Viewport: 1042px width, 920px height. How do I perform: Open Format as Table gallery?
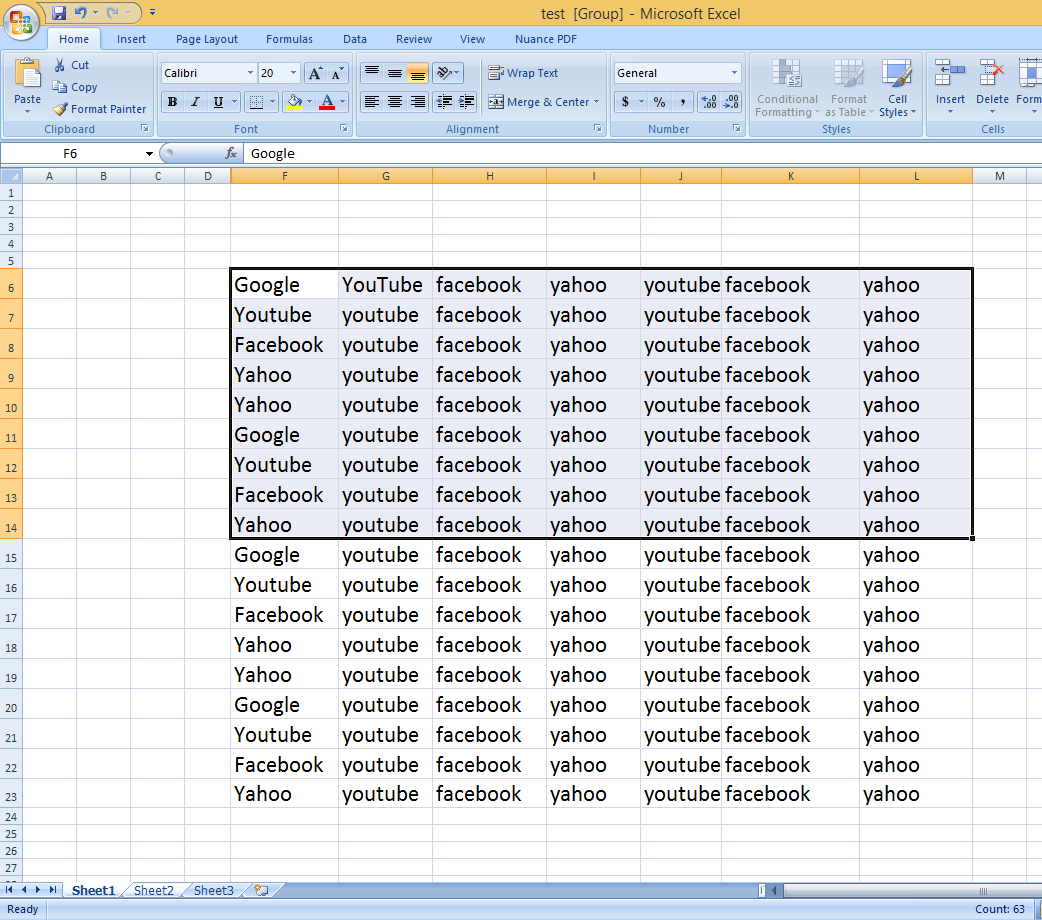point(849,88)
